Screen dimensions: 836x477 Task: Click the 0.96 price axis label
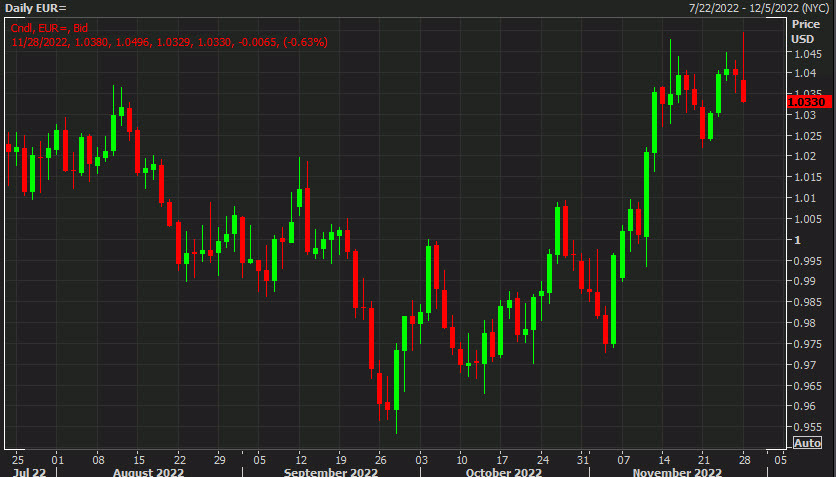[805, 406]
